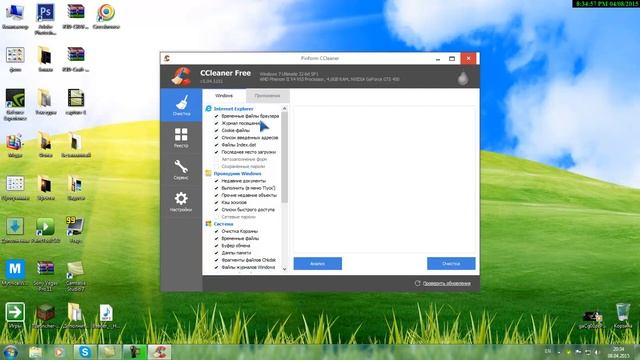Image resolution: width=640 pixels, height=360 pixels.
Task: Click the volume icon in system tray
Action: [596, 352]
